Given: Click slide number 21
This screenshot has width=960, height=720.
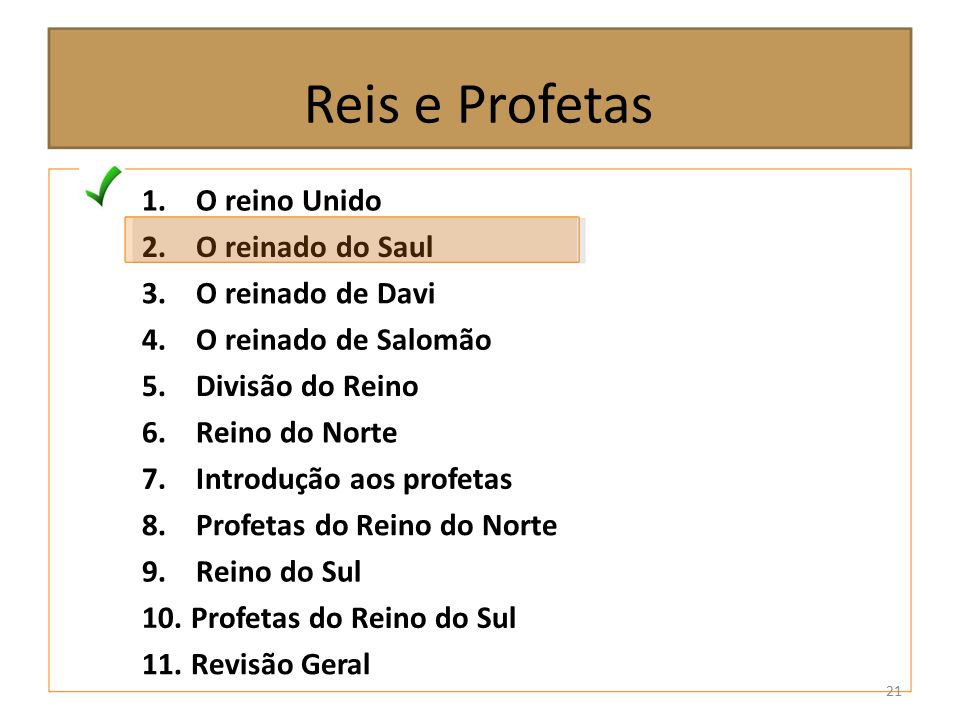Looking at the screenshot, I should click(893, 691).
